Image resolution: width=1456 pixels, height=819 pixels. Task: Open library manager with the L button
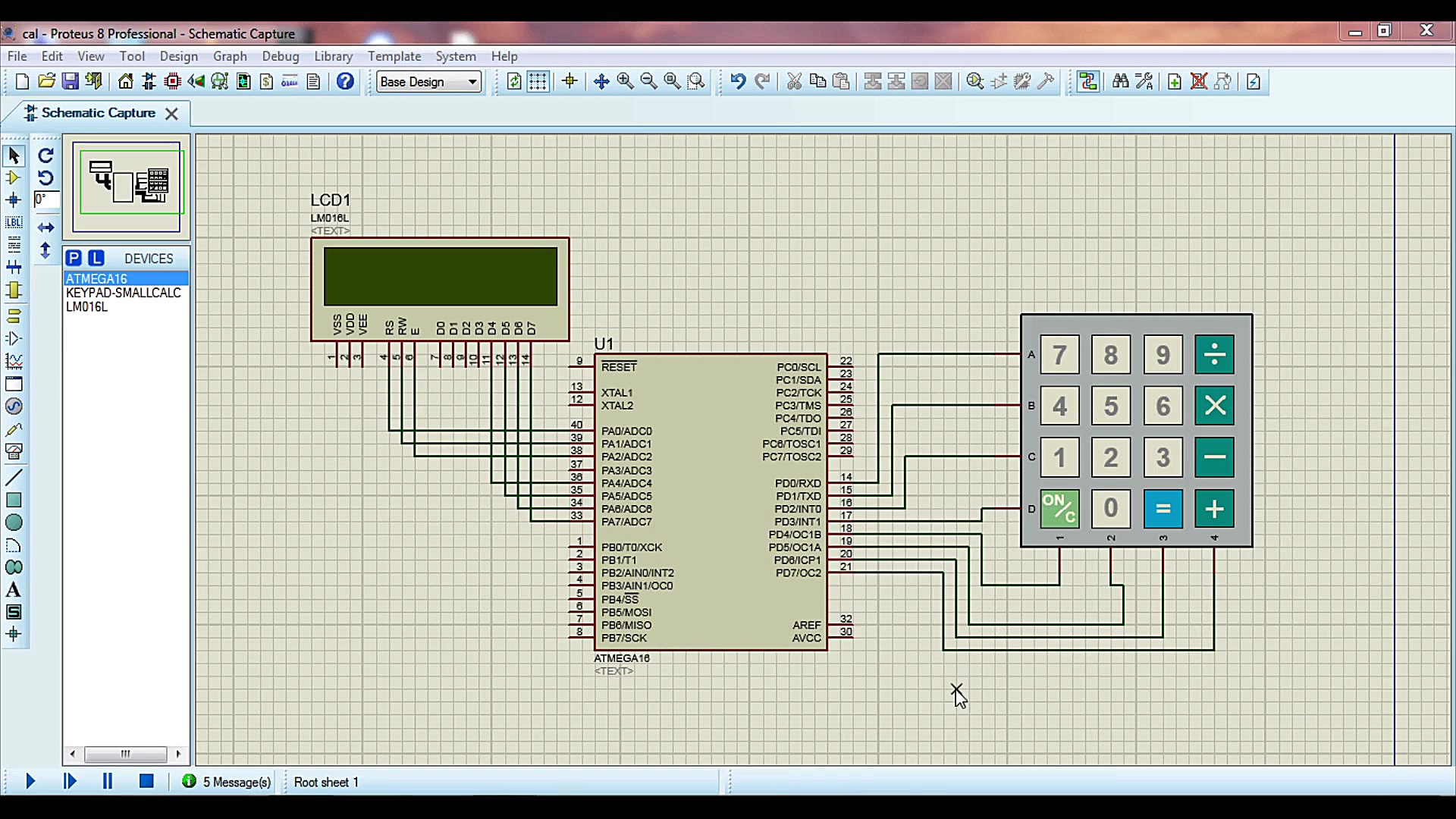coord(96,258)
